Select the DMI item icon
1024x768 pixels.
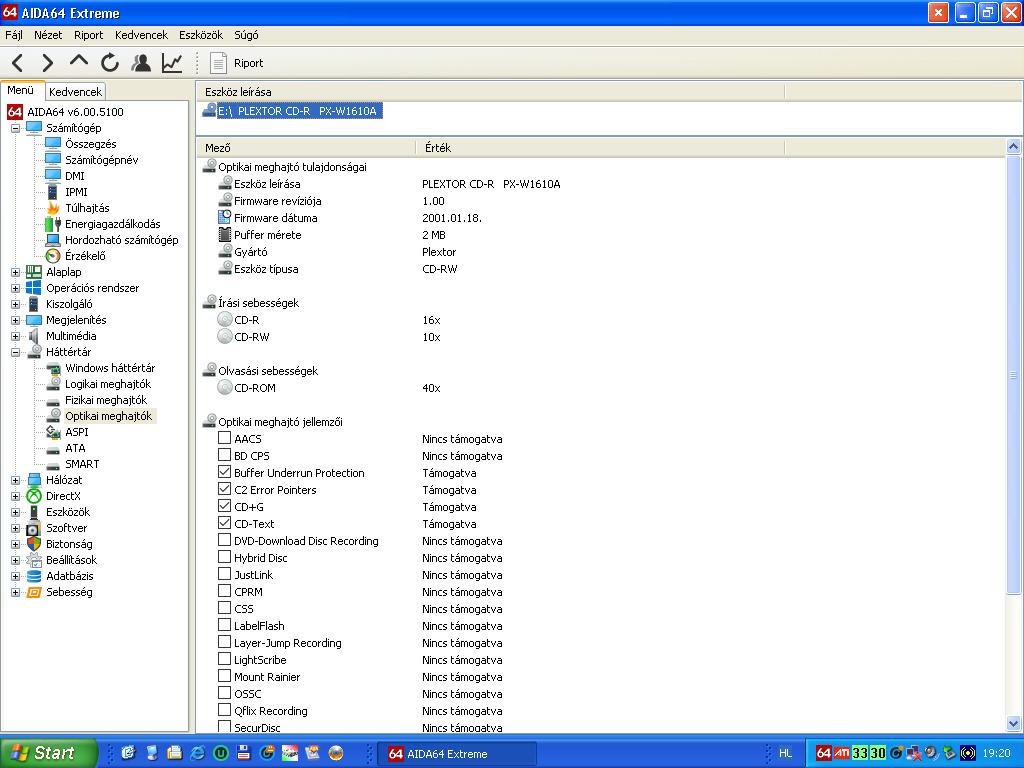53,176
